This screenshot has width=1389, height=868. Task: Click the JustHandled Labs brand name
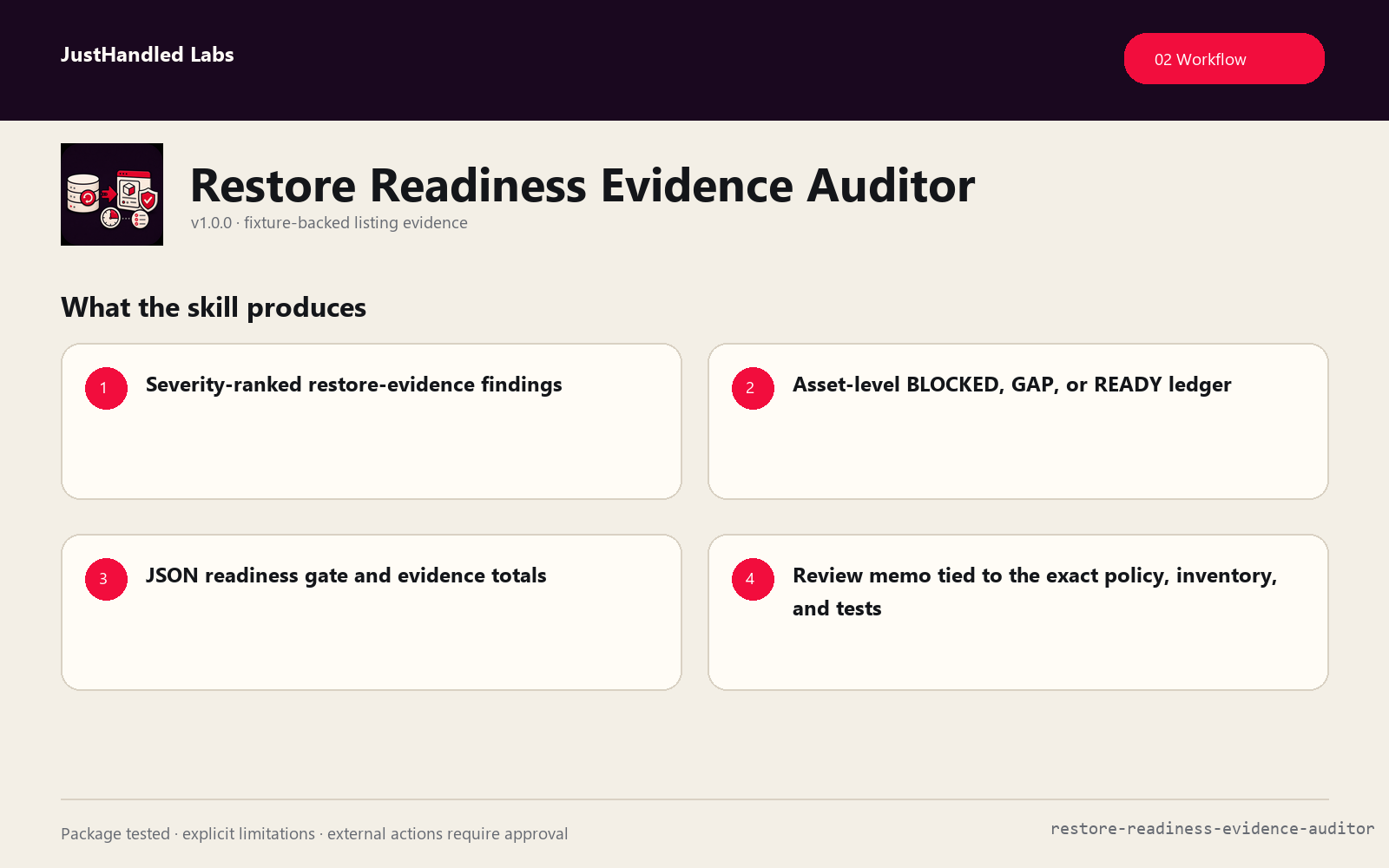(x=148, y=55)
